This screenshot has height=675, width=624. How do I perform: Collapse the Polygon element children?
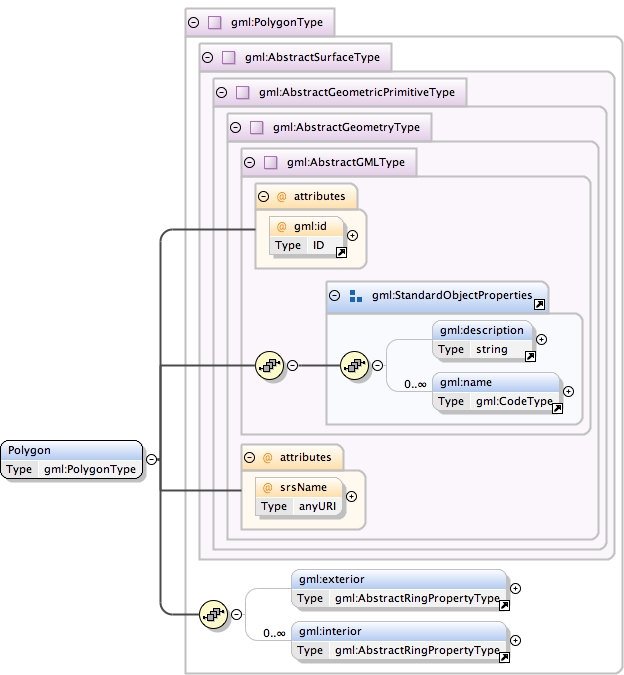tap(151, 459)
